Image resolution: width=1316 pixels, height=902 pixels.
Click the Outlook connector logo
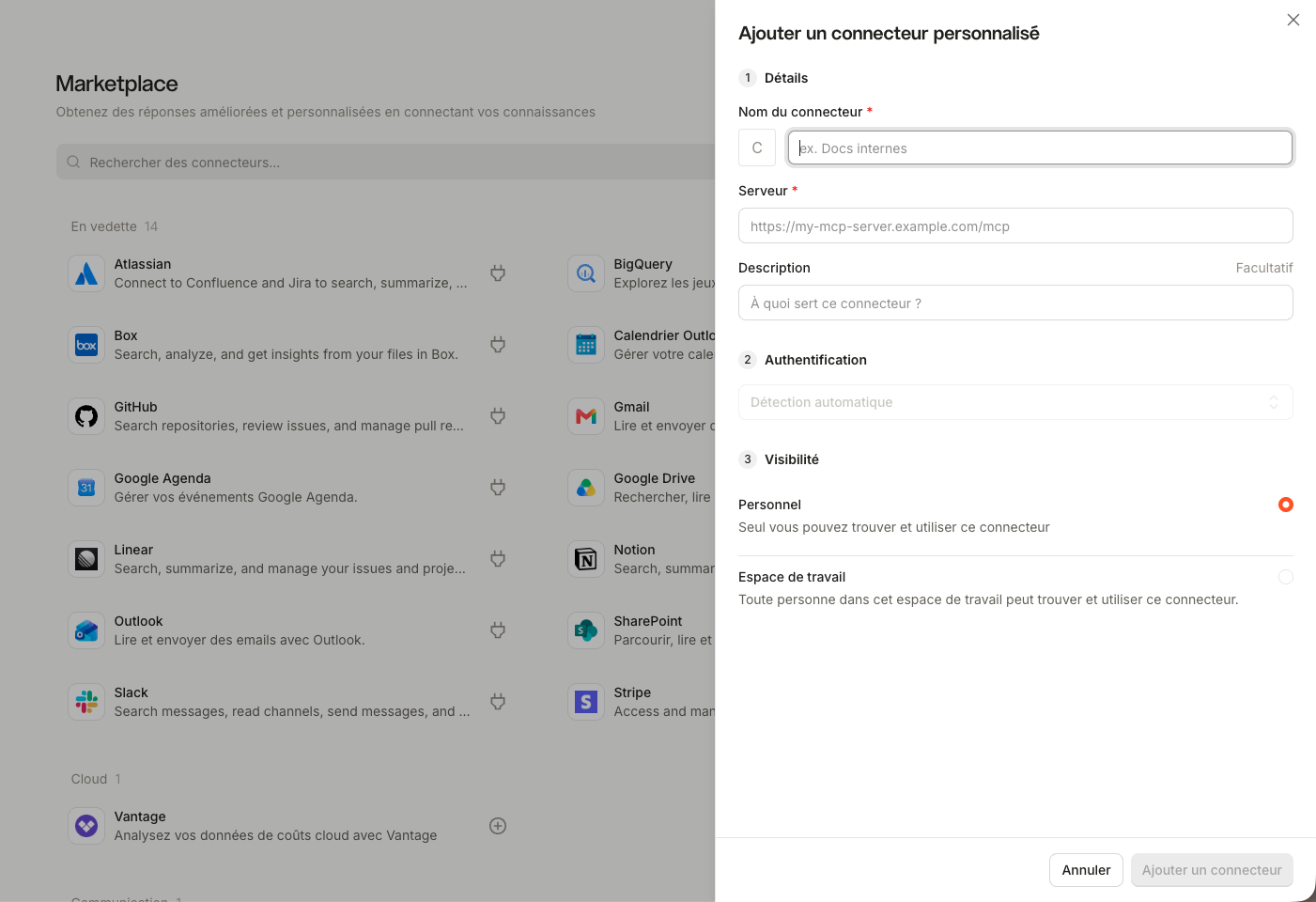(86, 630)
